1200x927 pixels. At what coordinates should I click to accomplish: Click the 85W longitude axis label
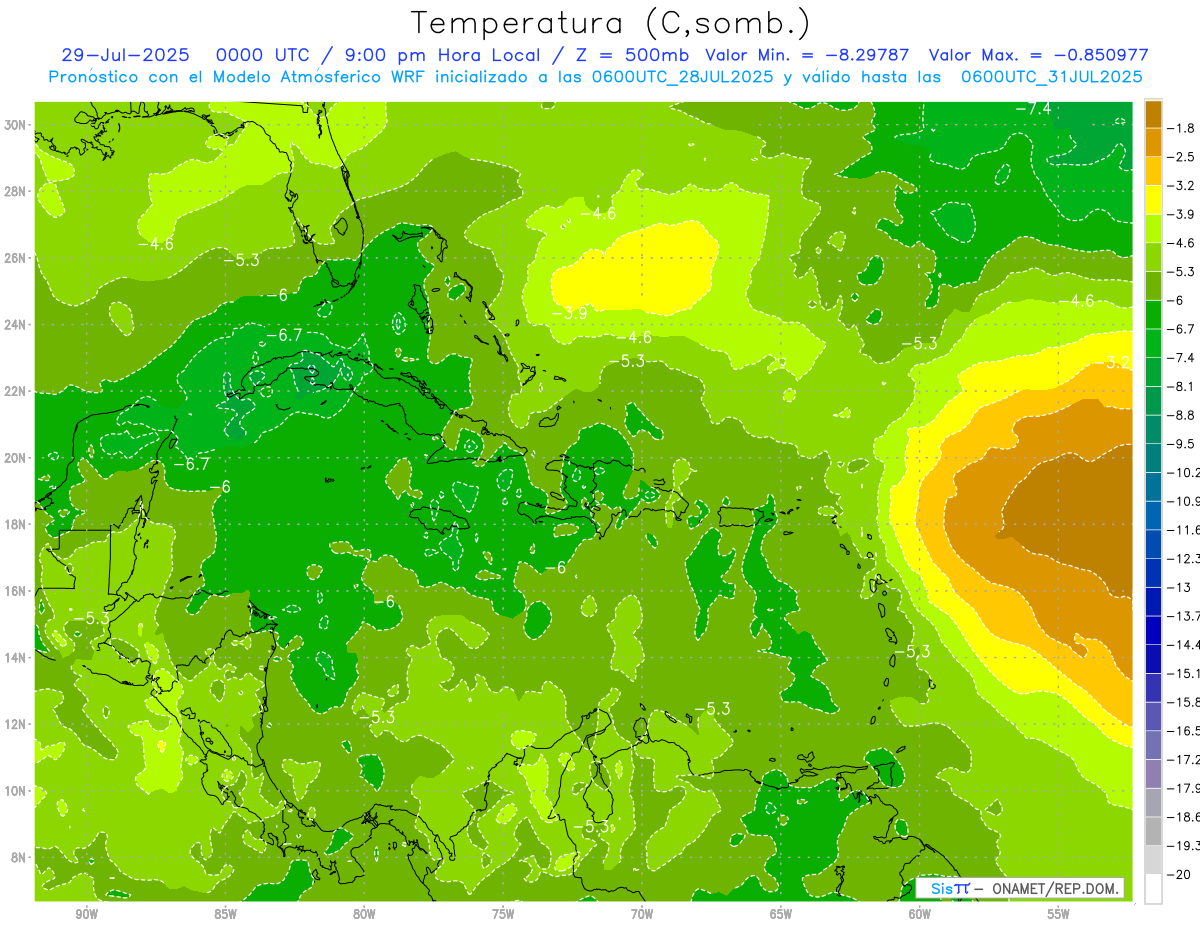[x=225, y=915]
